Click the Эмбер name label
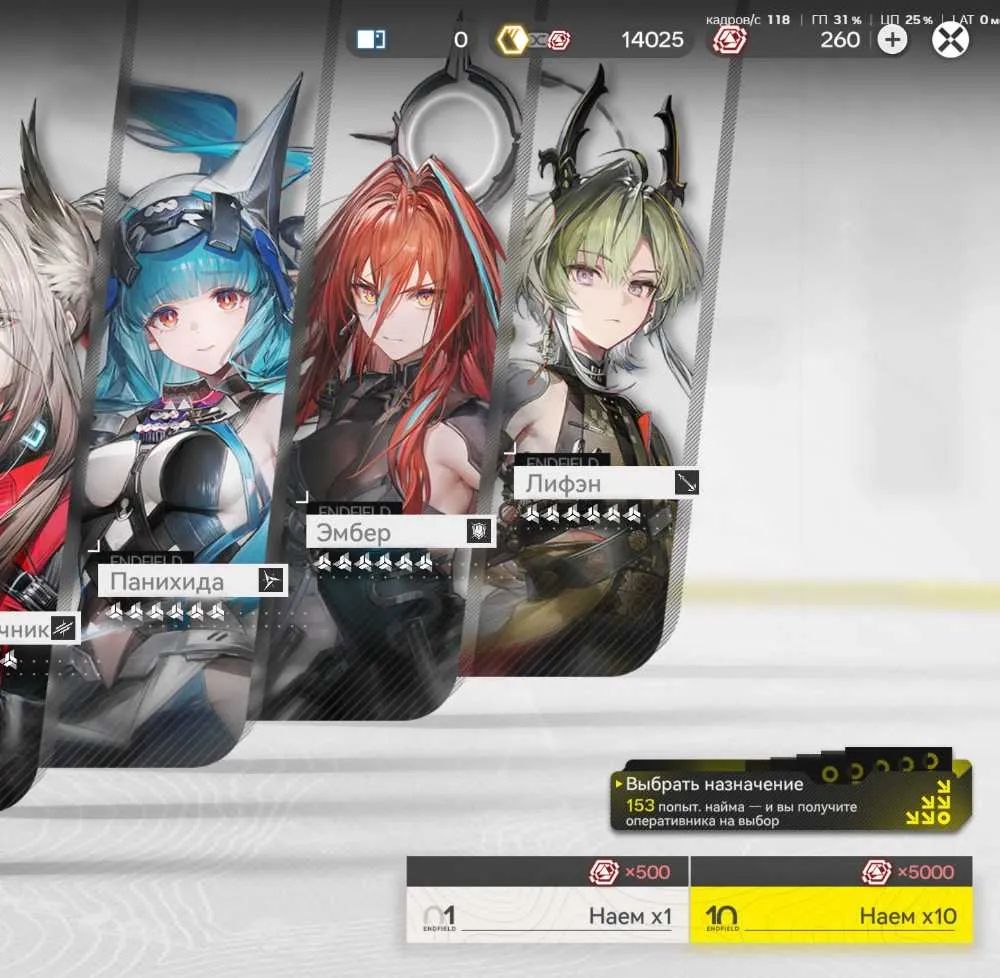 [x=353, y=532]
